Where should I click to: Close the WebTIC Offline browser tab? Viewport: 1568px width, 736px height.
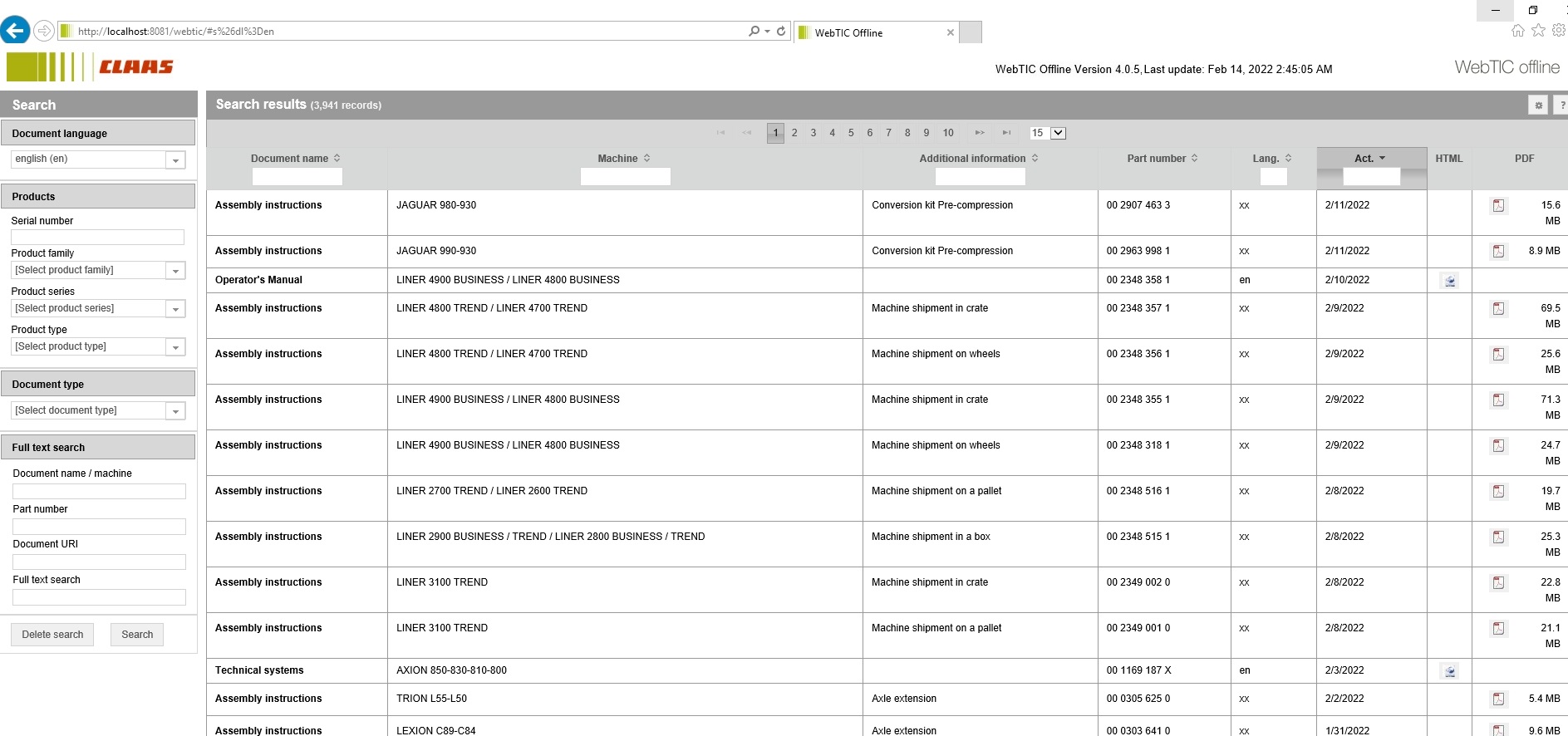951,32
